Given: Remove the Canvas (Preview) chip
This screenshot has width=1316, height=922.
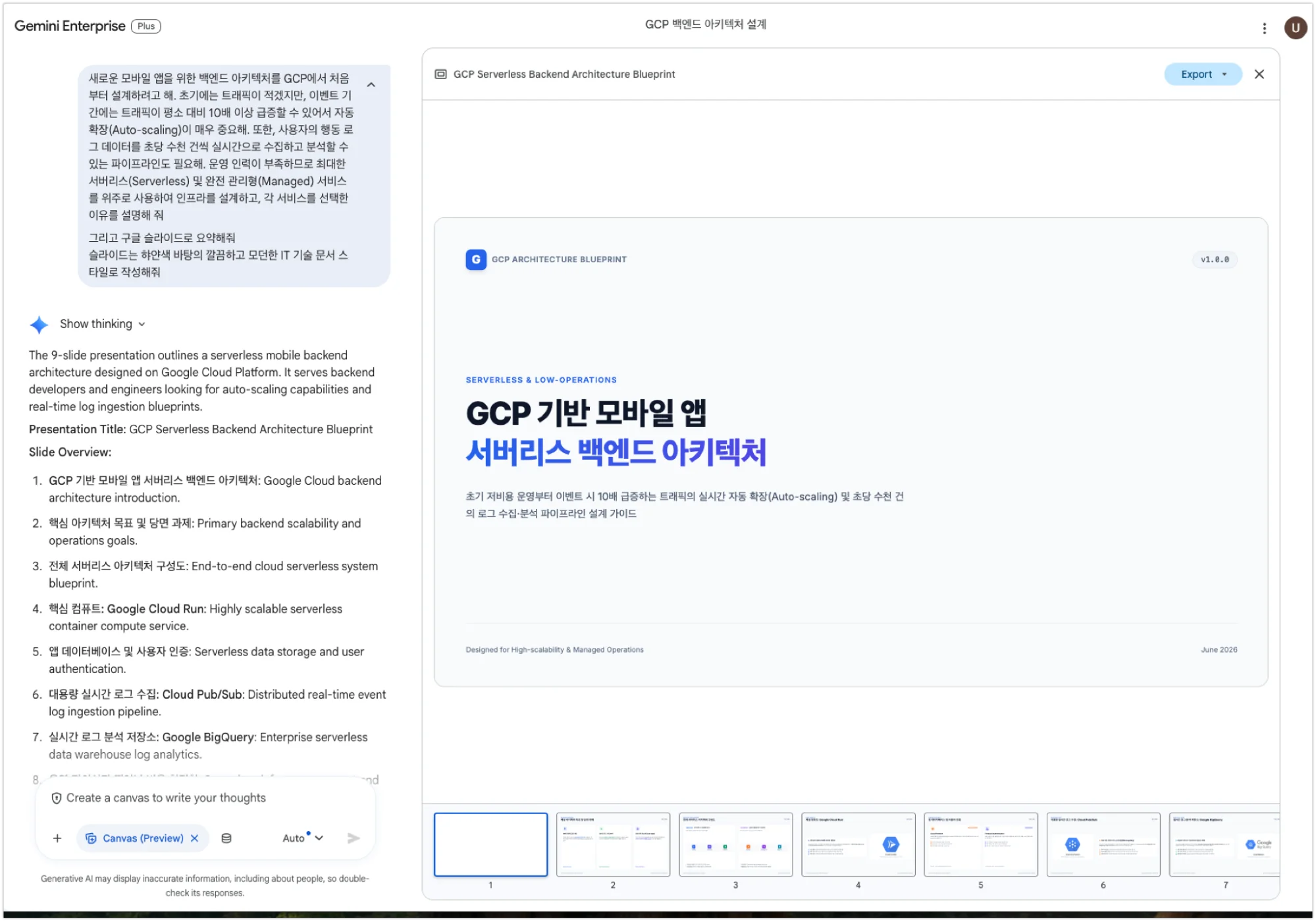Looking at the screenshot, I should click(194, 838).
